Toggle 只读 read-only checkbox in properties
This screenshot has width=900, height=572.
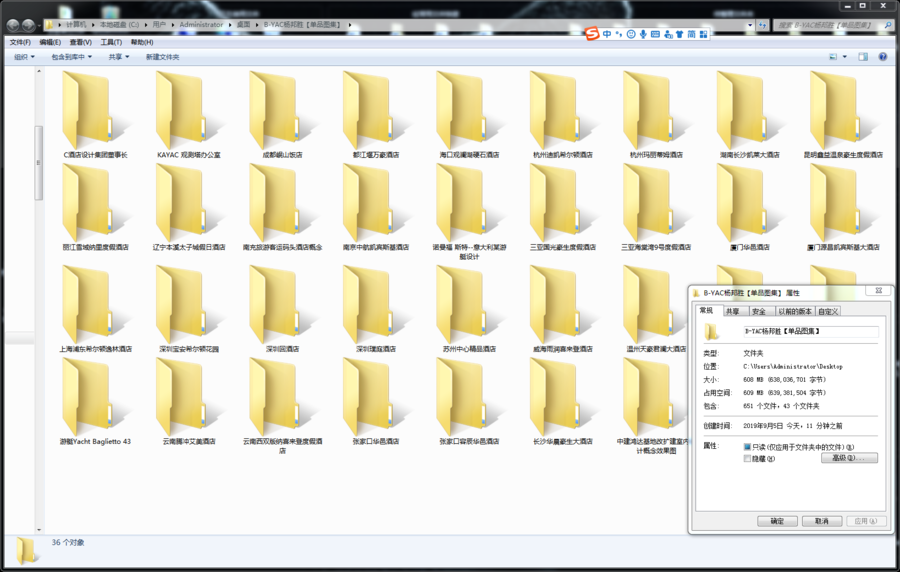747,447
